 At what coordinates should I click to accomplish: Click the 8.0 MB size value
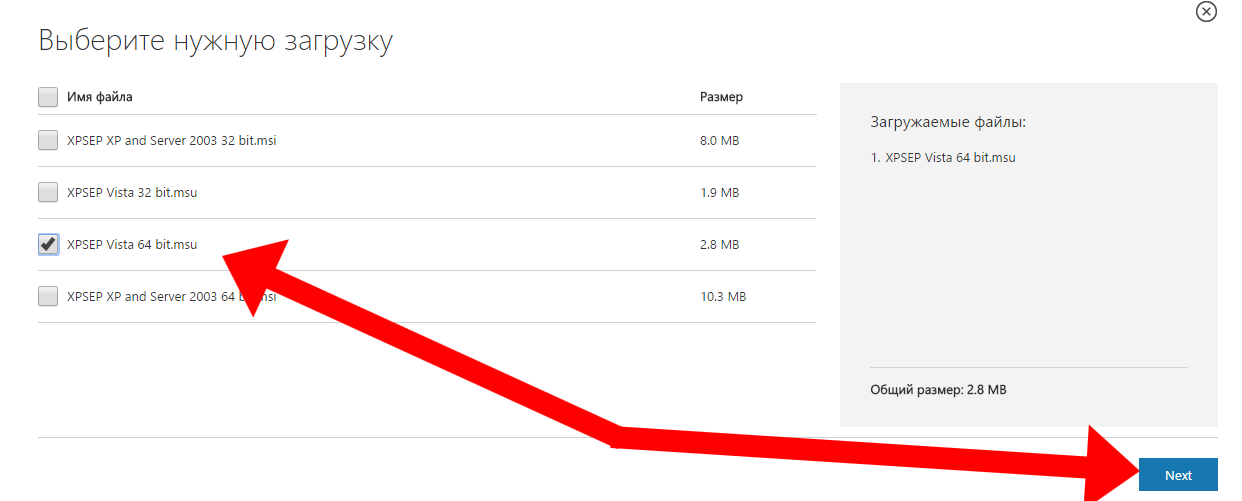[x=719, y=141]
